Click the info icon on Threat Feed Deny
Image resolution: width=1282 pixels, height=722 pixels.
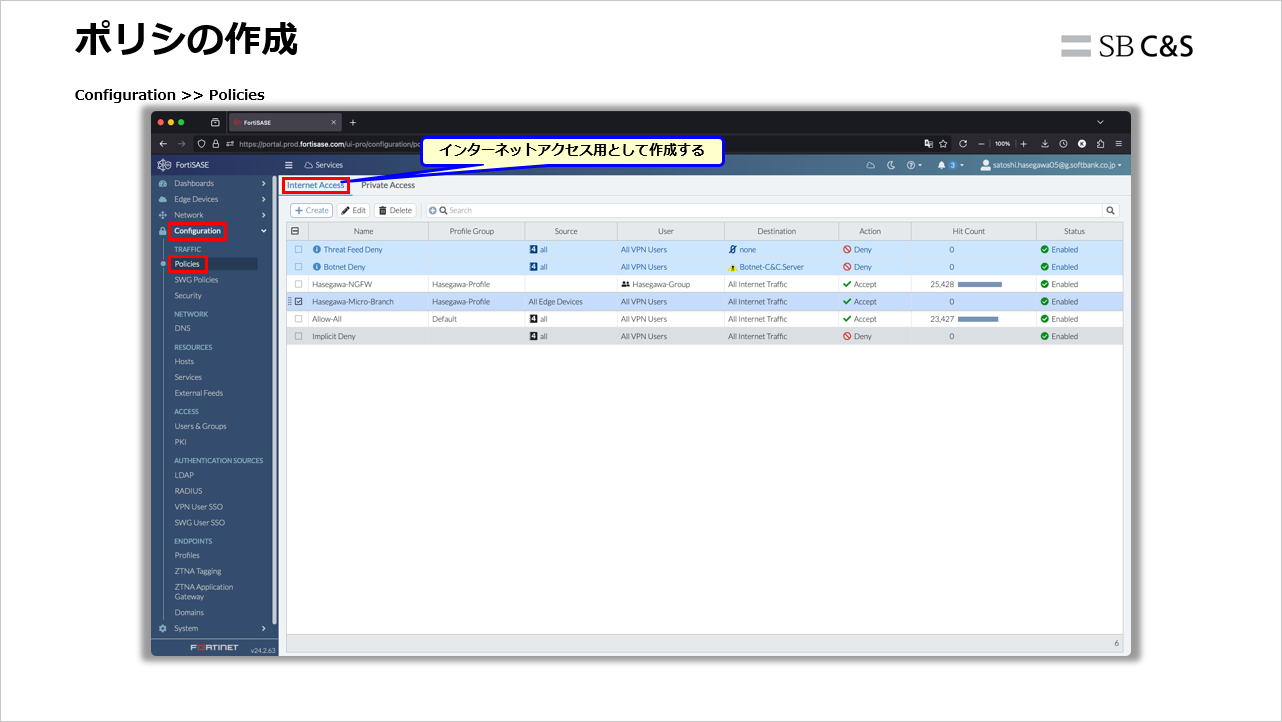[x=317, y=250]
